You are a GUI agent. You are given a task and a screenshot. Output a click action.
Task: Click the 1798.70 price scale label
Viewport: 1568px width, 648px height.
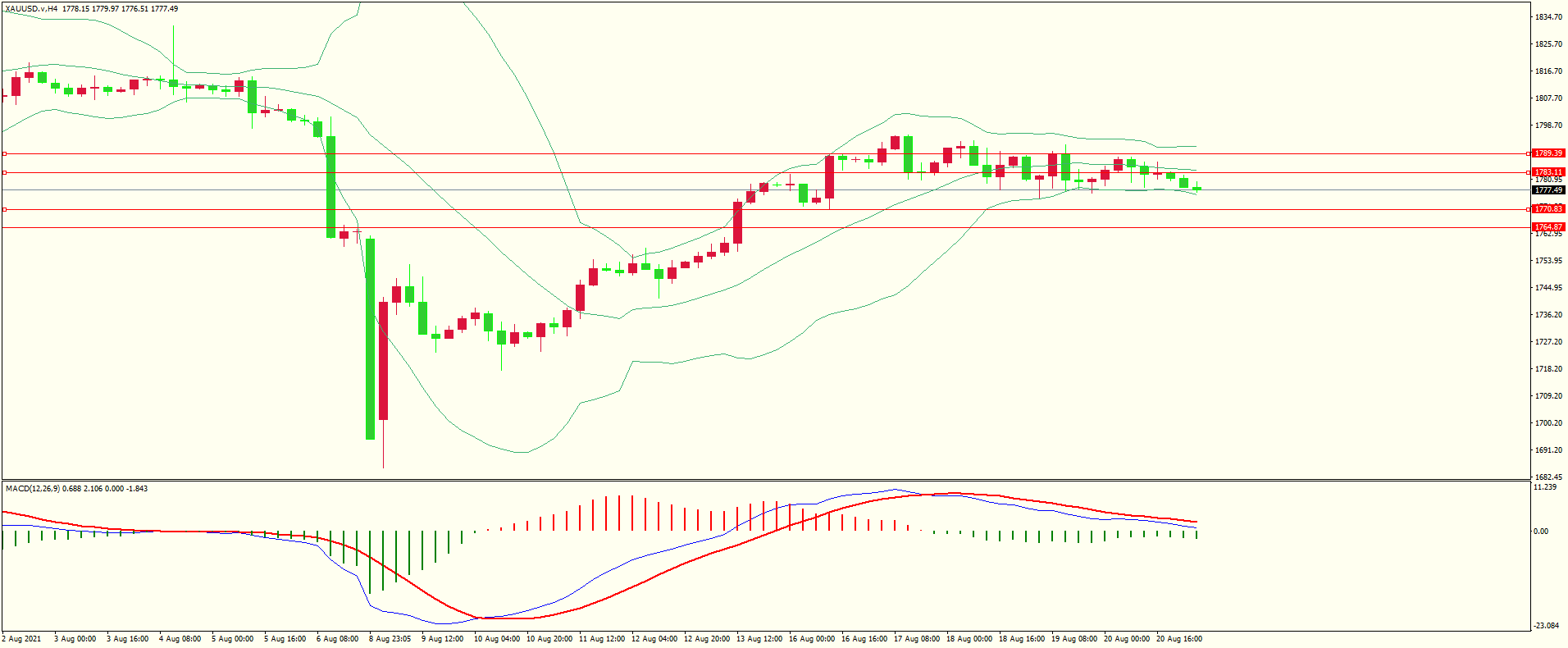coord(1548,125)
